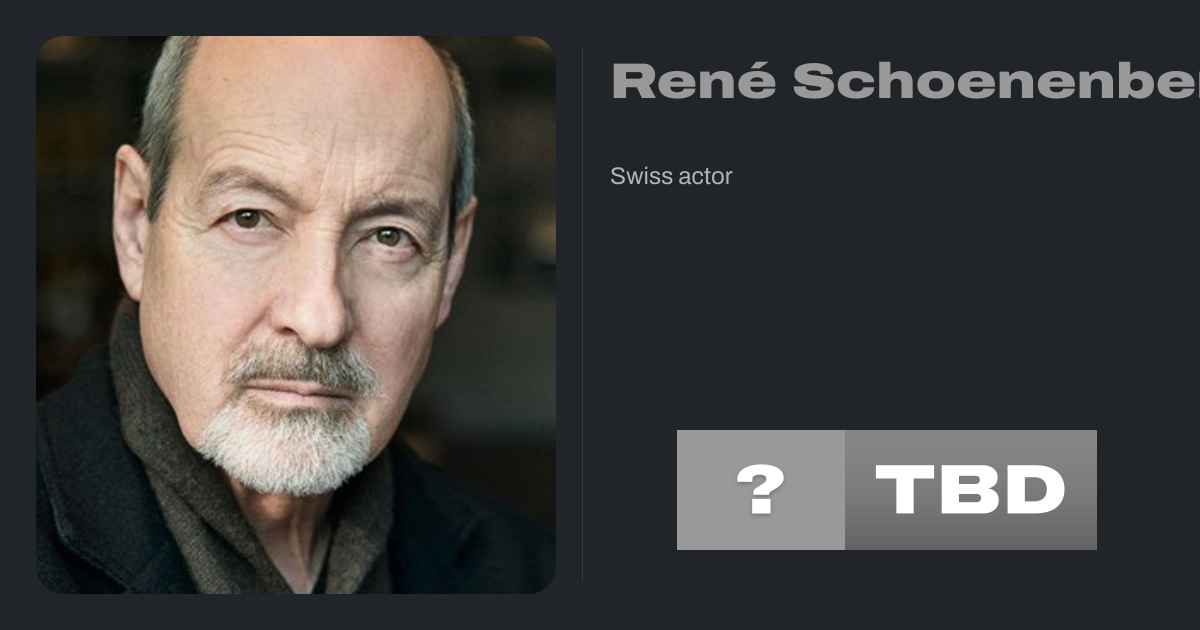Screen dimensions: 1200x630
Task: Click the letter D in TBD
Action: [1032, 490]
